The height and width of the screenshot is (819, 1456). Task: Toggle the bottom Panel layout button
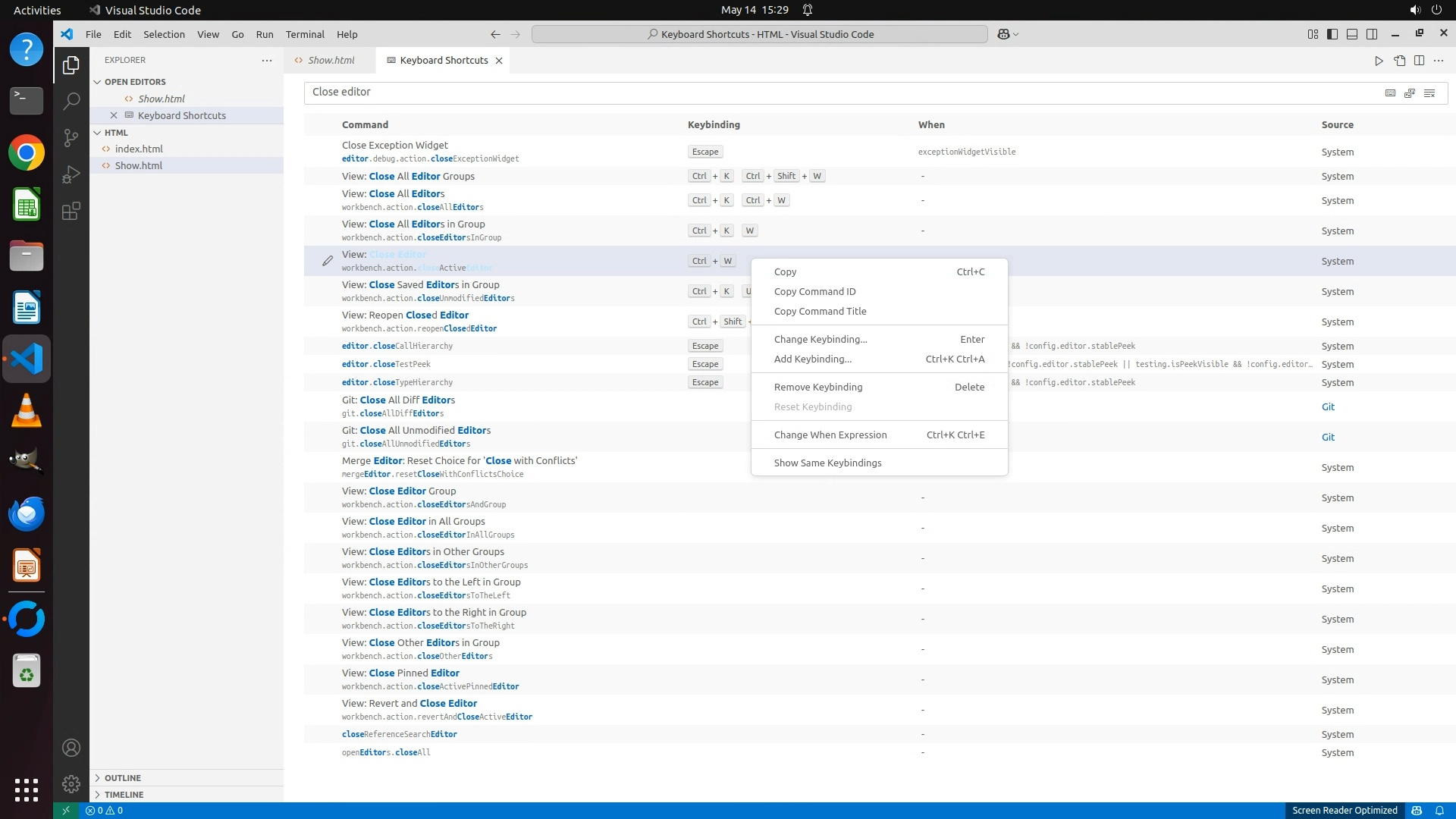click(x=1352, y=34)
